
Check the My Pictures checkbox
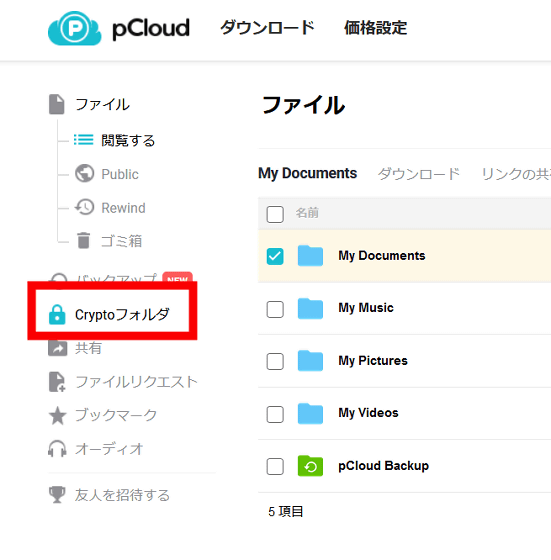275,361
